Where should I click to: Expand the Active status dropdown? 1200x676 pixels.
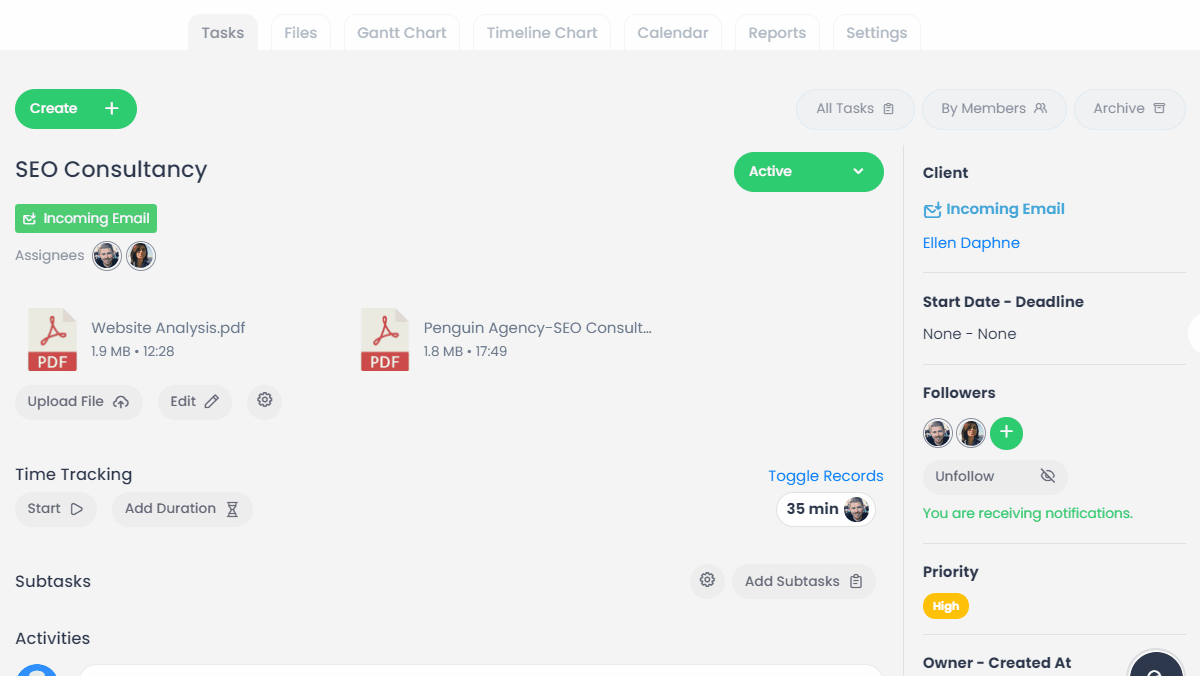click(808, 171)
